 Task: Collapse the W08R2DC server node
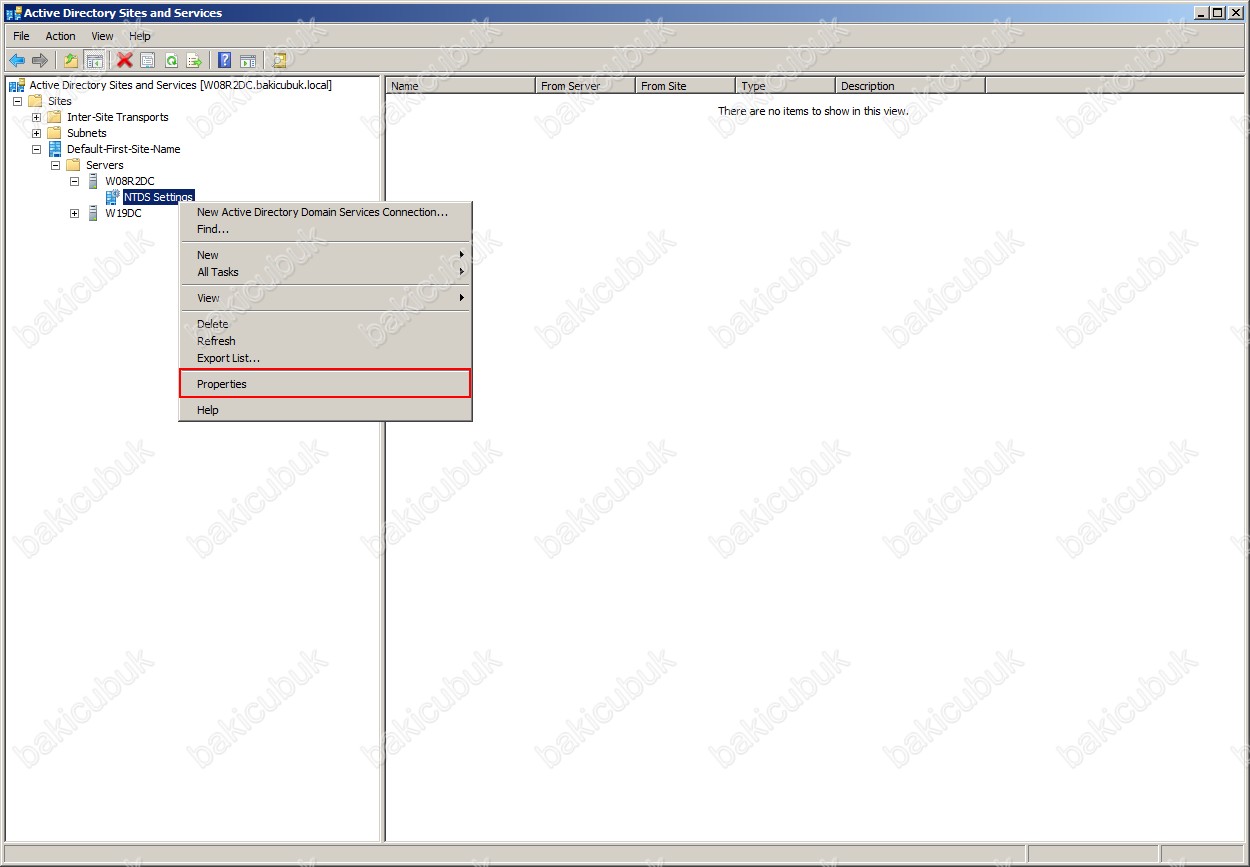click(74, 181)
